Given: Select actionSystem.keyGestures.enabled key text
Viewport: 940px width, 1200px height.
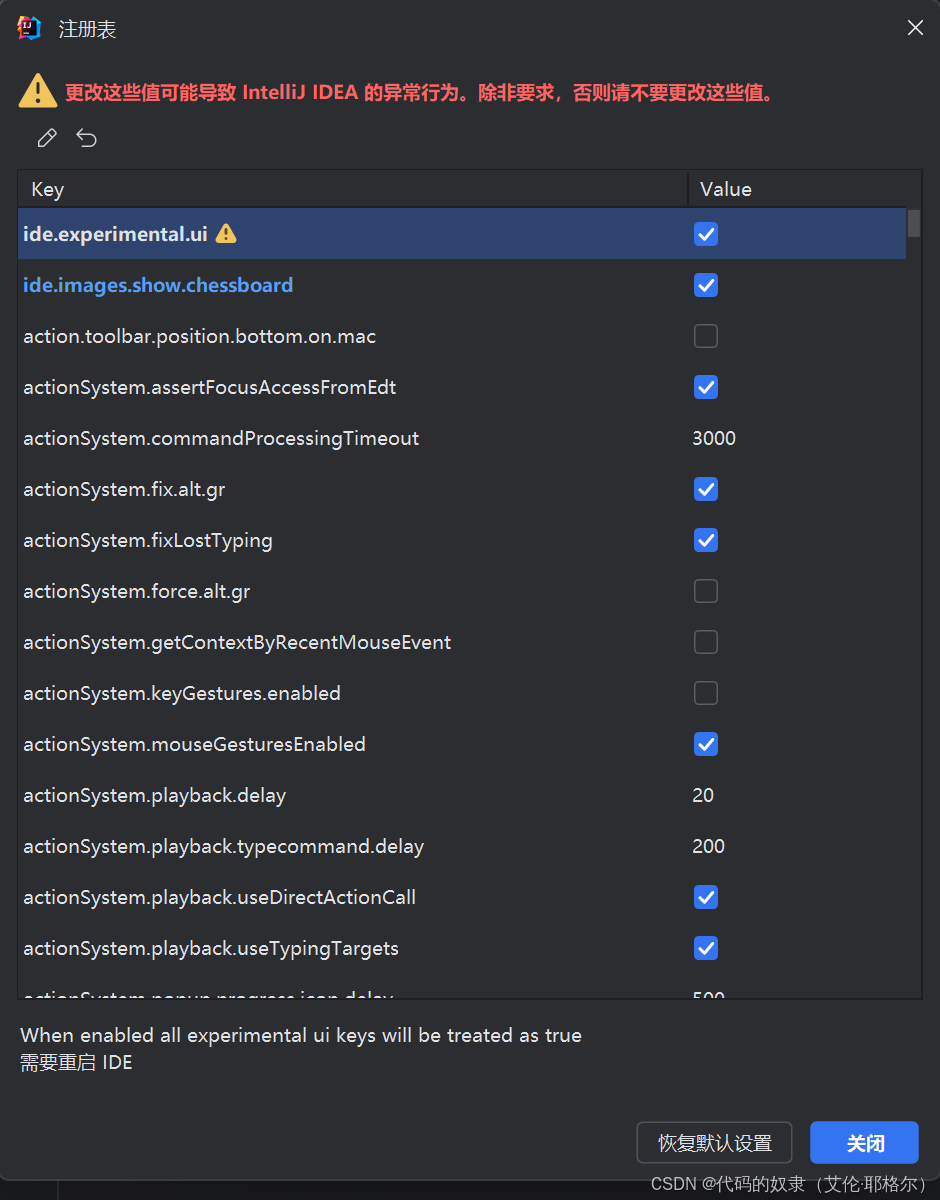Looking at the screenshot, I should click(x=182, y=693).
